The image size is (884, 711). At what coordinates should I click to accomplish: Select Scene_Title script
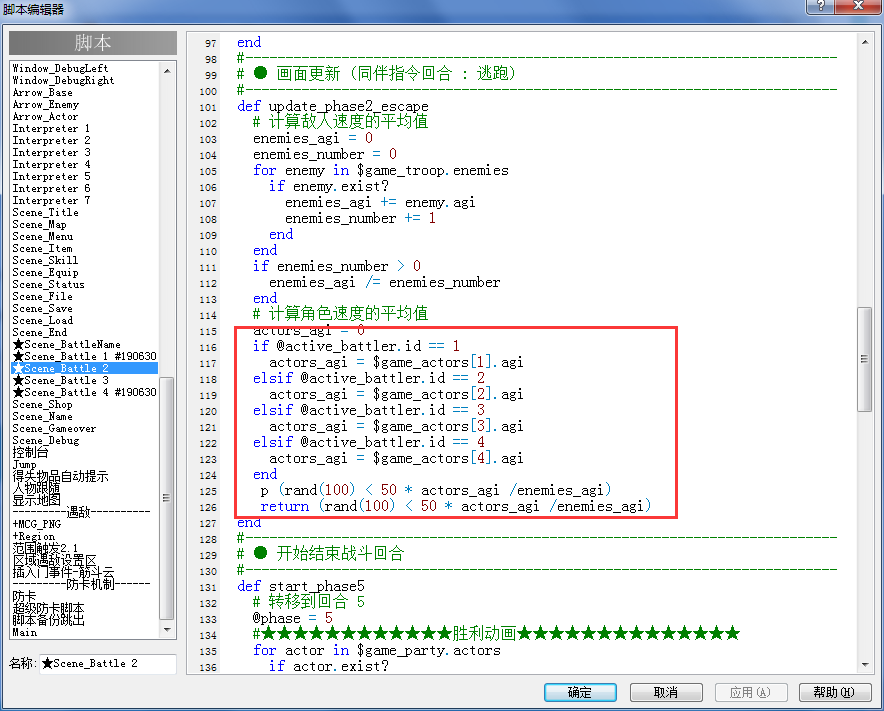46,213
